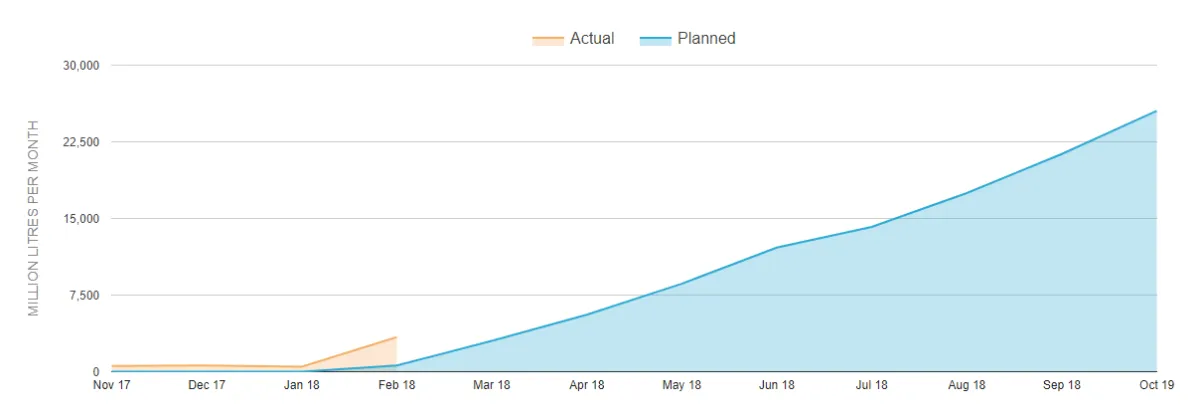Select the Actual data point at Jan 18
Image resolution: width=1200 pixels, height=415 pixels.
[301, 367]
